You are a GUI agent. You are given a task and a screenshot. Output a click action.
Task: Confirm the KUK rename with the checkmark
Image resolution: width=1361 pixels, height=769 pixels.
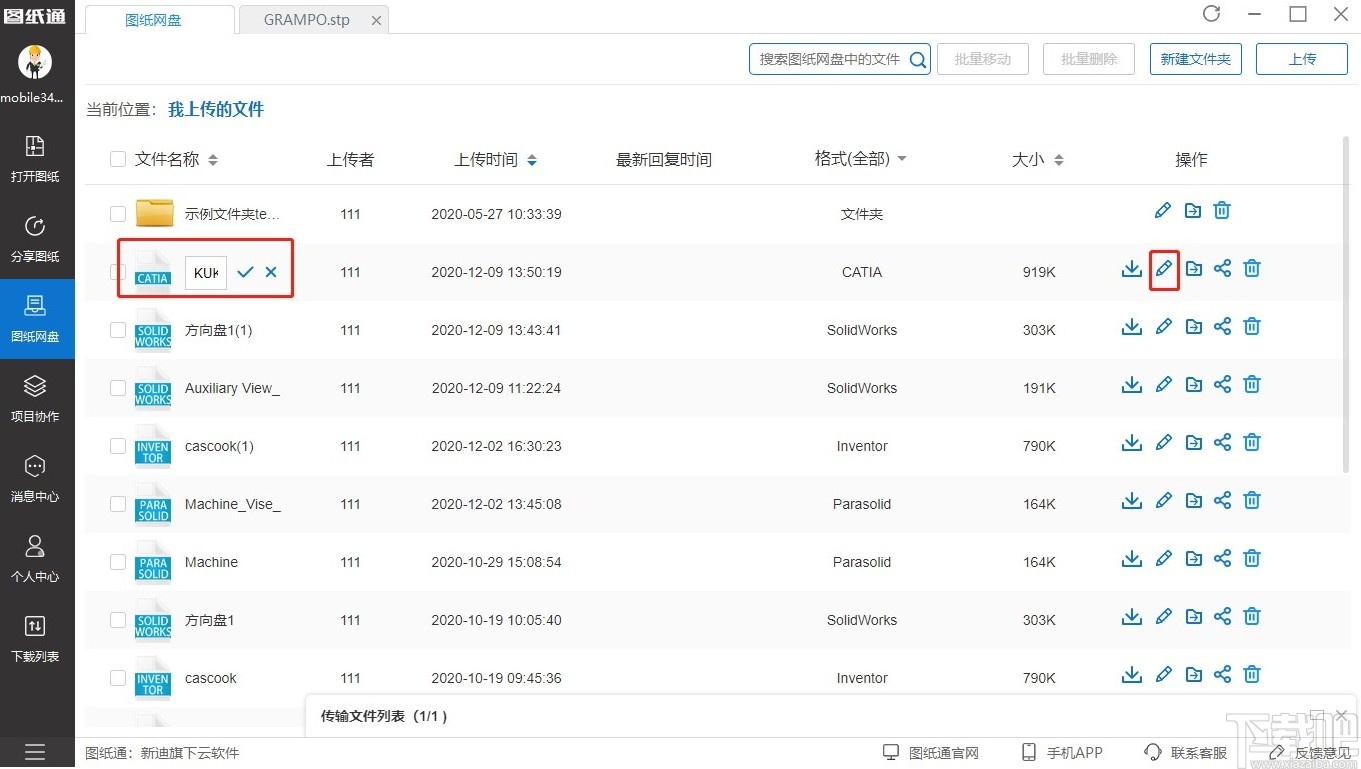click(x=243, y=272)
